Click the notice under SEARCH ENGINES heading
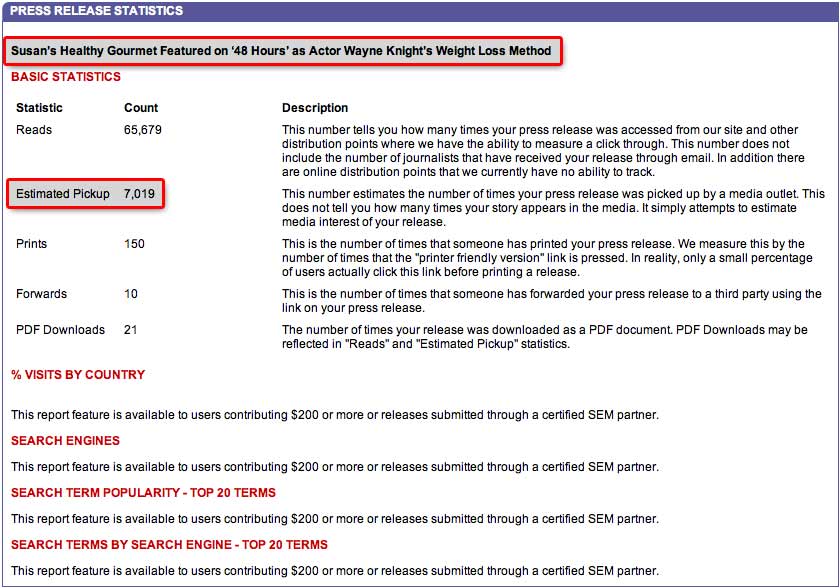Screen dimensions: 840x588 (x=335, y=467)
